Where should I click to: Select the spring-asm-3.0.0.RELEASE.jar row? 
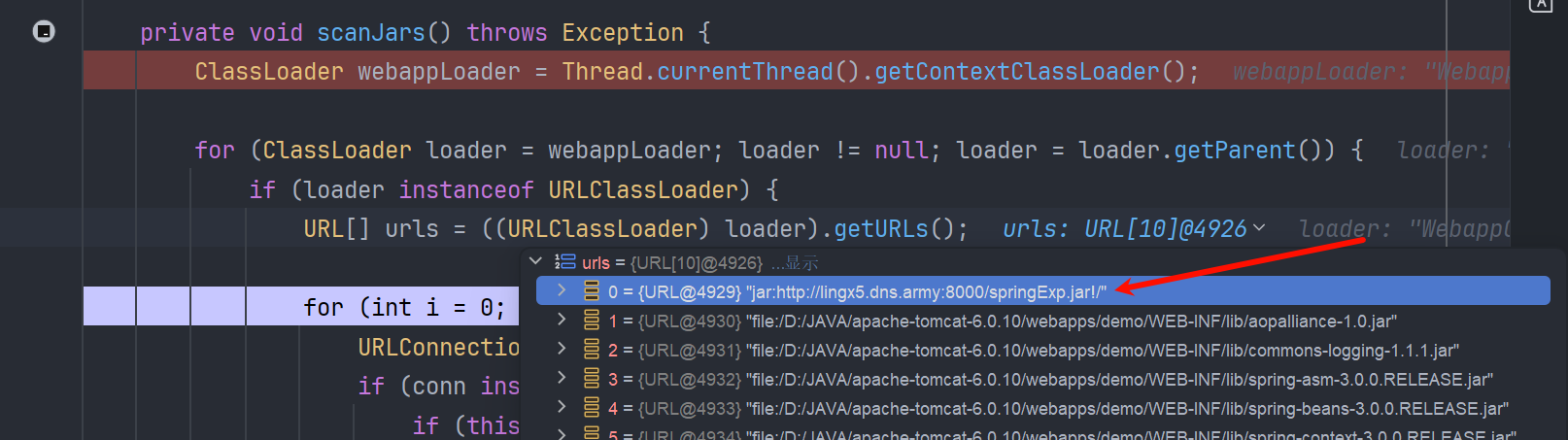(1043, 379)
